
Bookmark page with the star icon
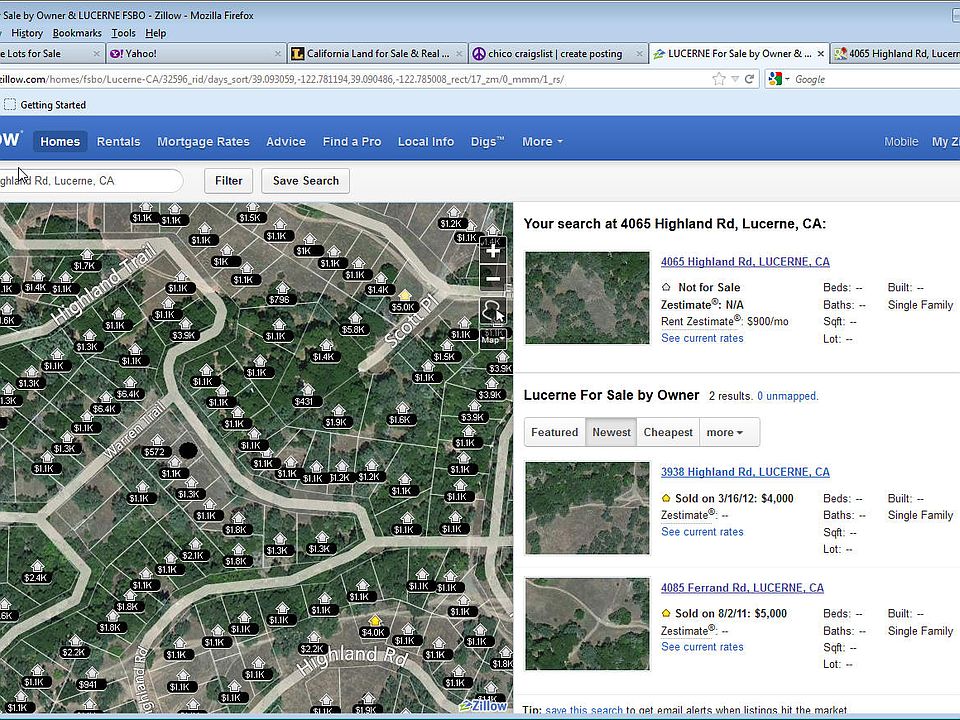pyautogui.click(x=719, y=79)
